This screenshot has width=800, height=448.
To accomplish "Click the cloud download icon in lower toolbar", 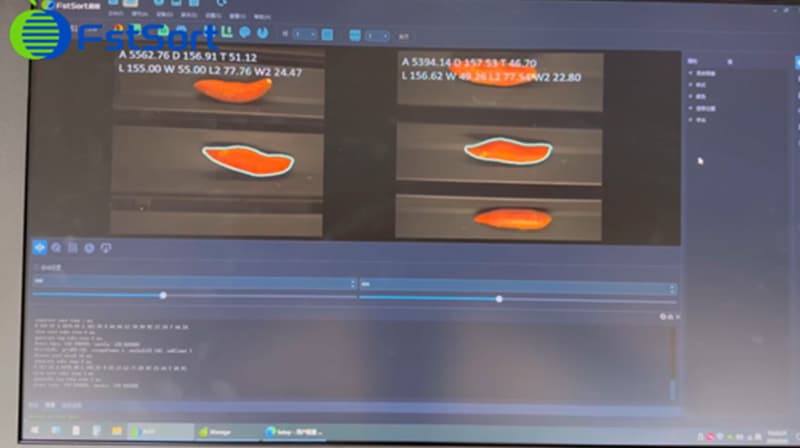I will click(x=106, y=247).
